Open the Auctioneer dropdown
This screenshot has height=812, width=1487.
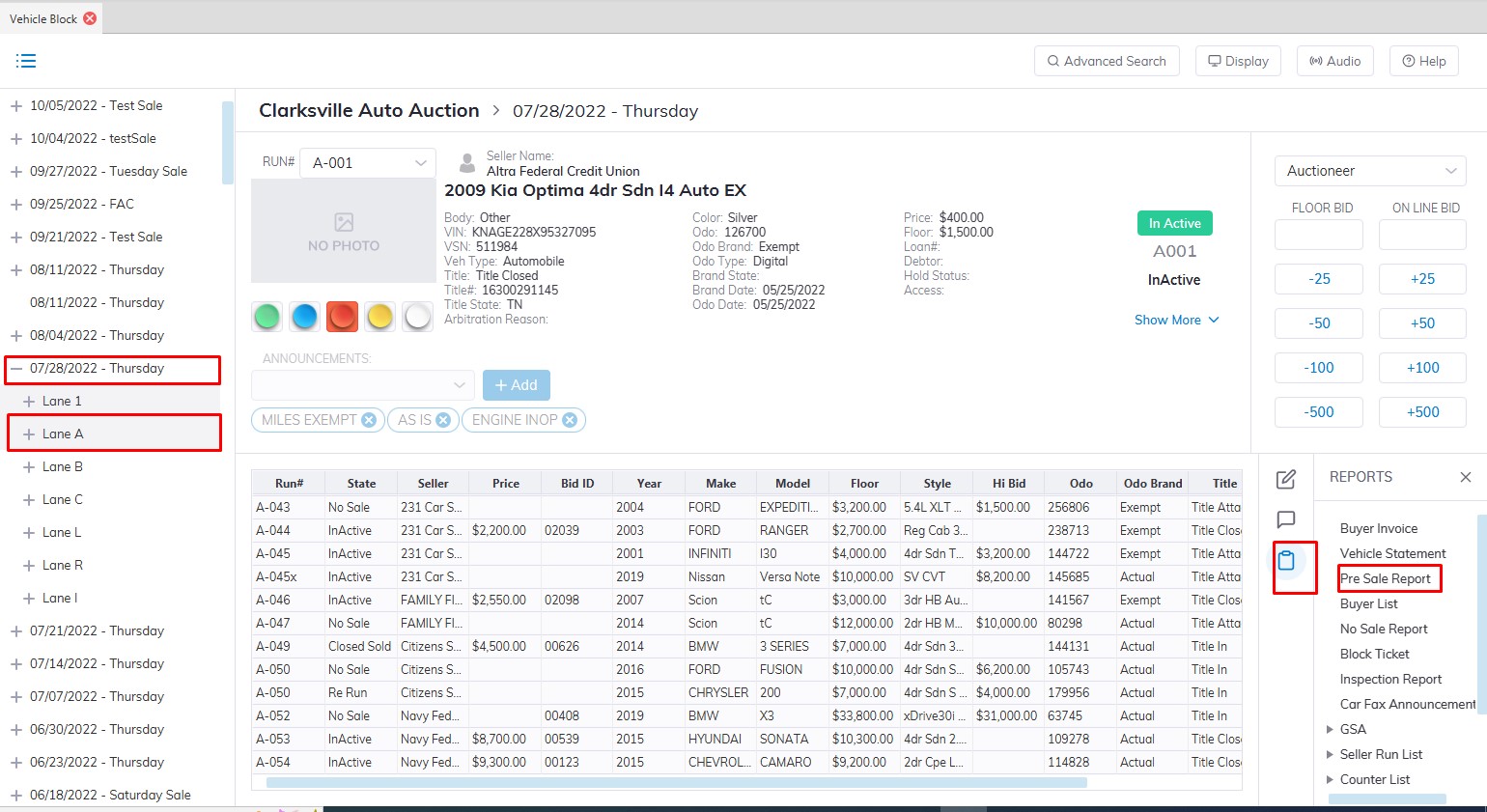click(1369, 171)
